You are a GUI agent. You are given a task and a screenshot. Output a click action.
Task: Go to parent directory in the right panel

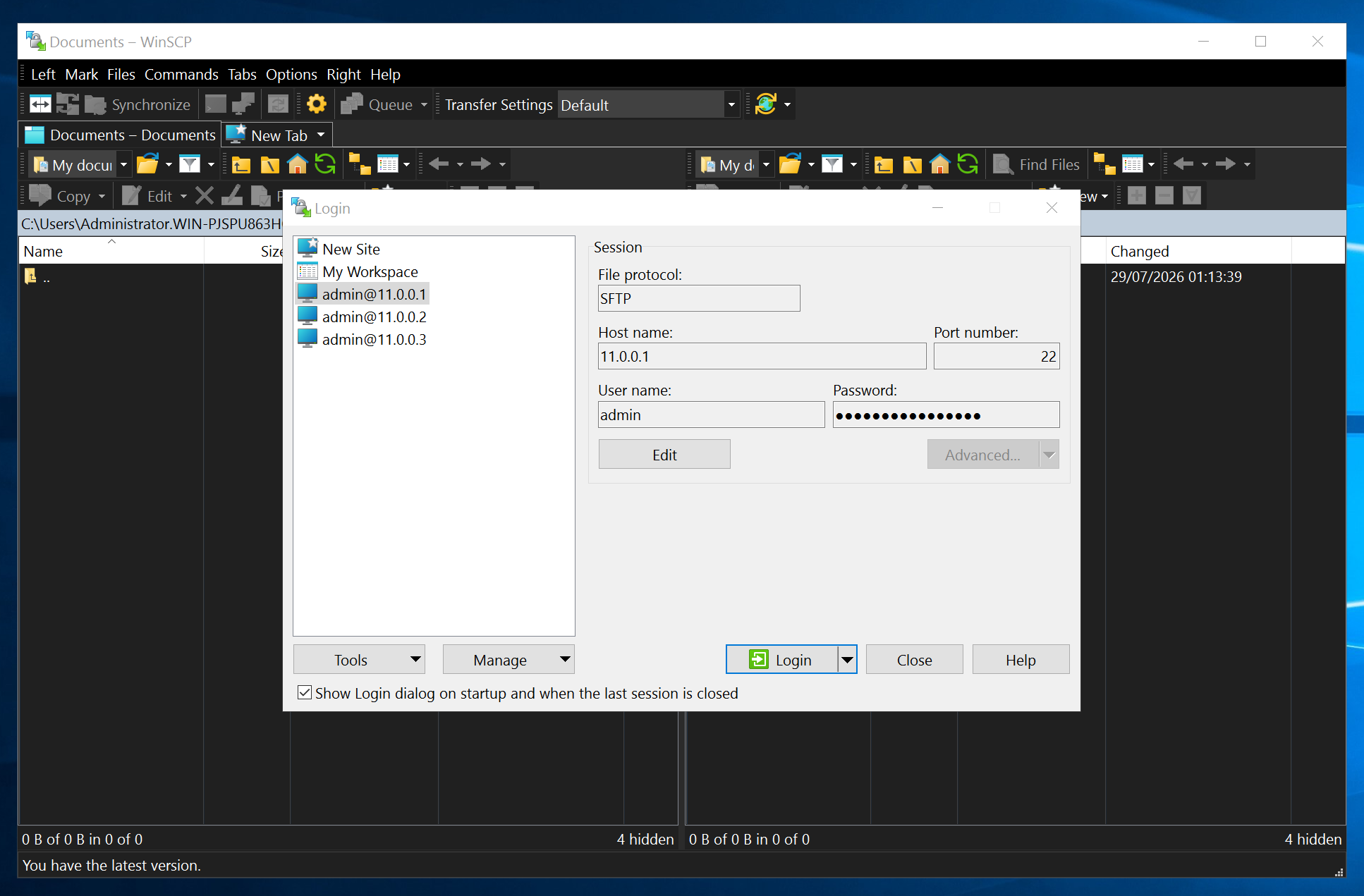[884, 164]
